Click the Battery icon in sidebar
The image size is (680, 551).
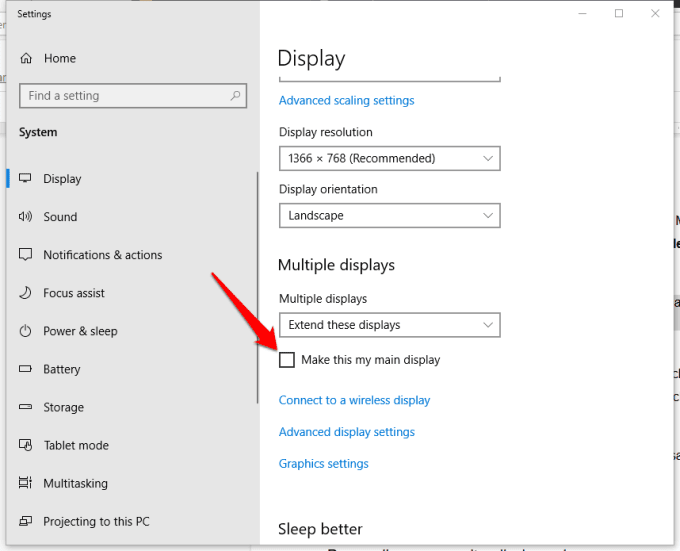click(25, 369)
